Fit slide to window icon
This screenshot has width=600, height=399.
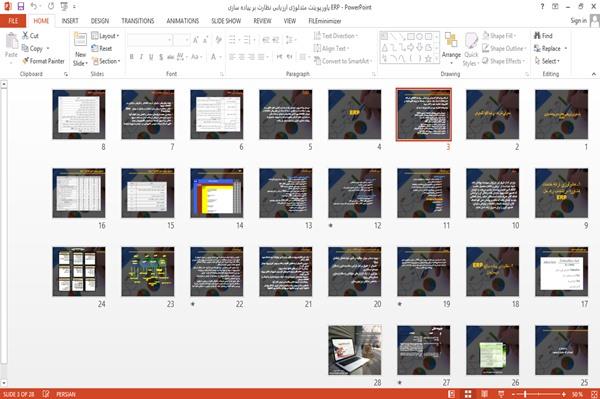tap(594, 394)
